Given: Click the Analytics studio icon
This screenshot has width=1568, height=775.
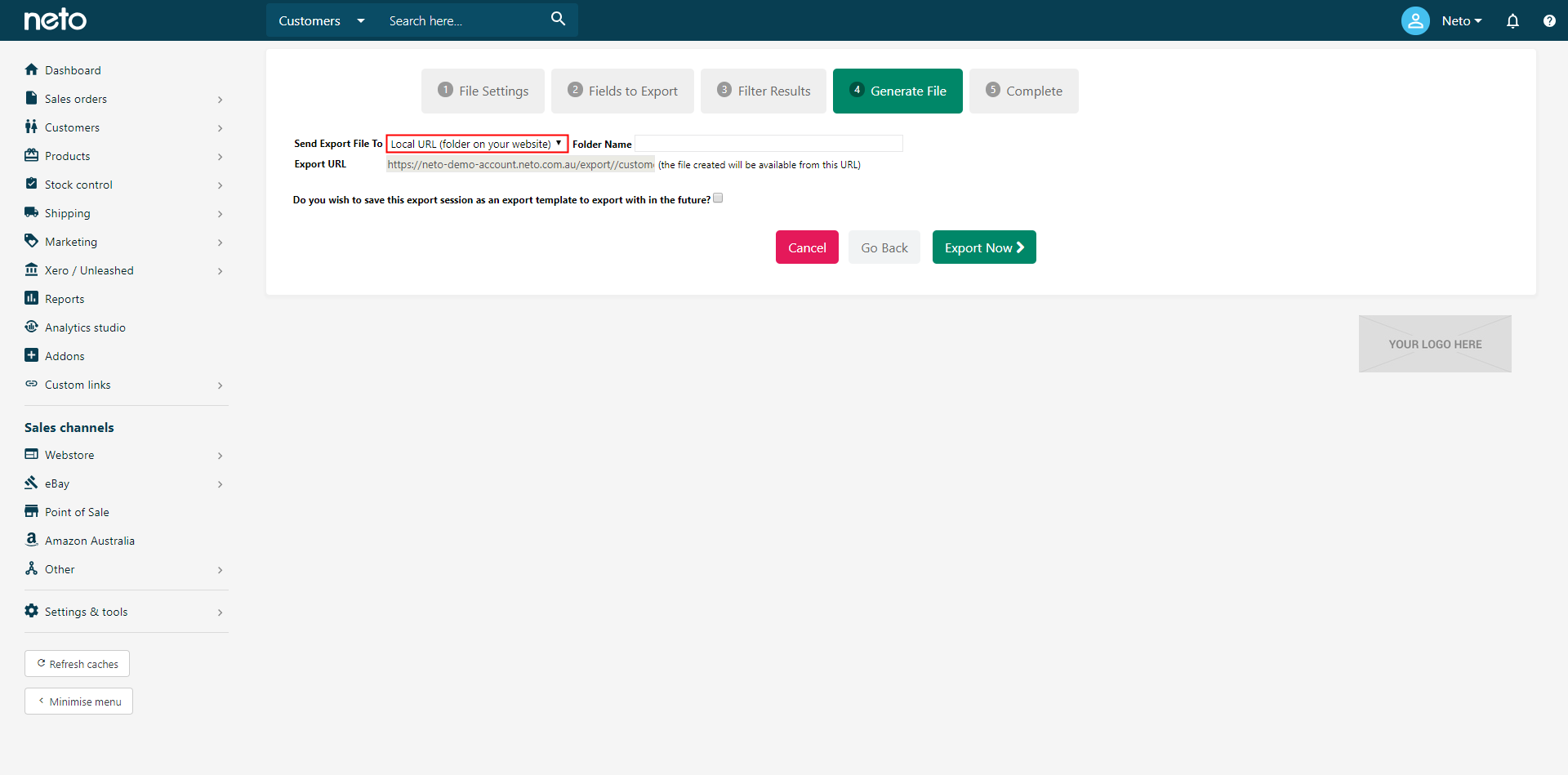Looking at the screenshot, I should (32, 327).
